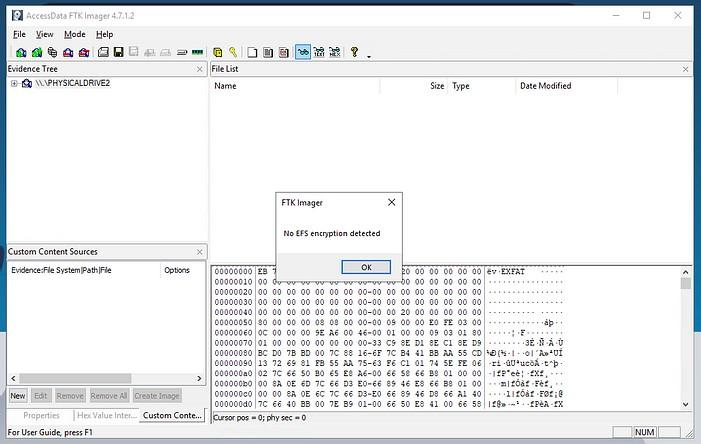The width and height of the screenshot is (701, 444).
Task: Switch to the Custom Content tab
Action: click(x=172, y=415)
